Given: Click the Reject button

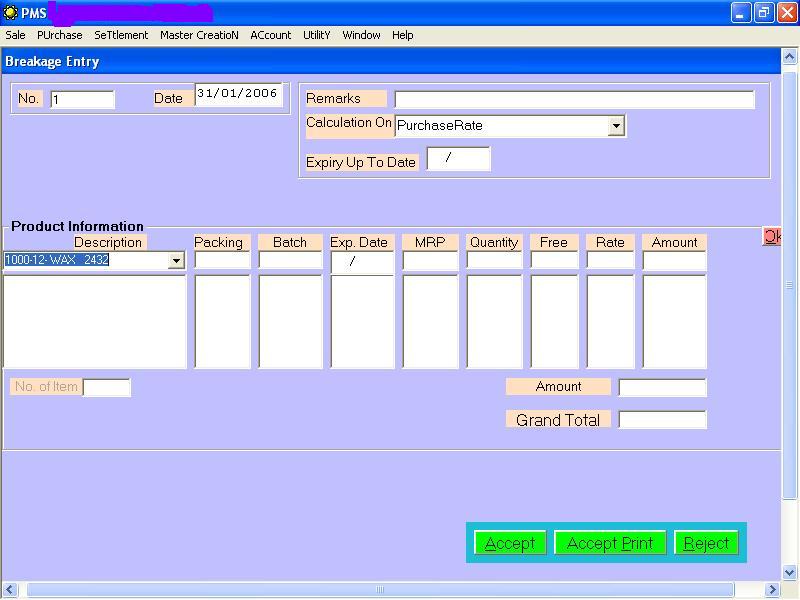Looking at the screenshot, I should 706,543.
